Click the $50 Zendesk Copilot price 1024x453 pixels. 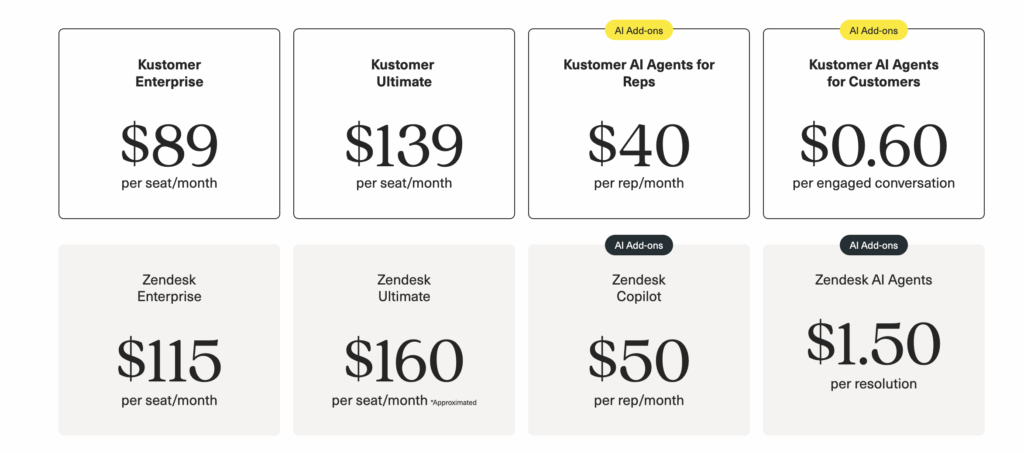pyautogui.click(x=638, y=361)
